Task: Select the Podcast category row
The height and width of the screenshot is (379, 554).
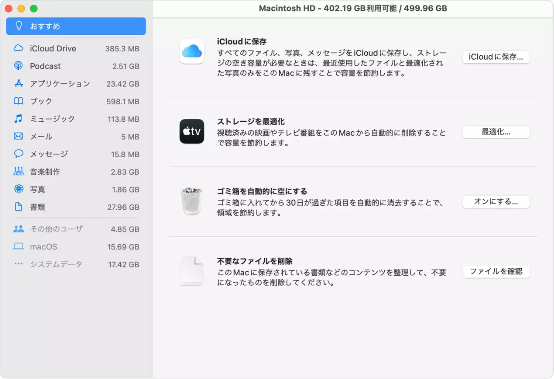Action: [76, 66]
